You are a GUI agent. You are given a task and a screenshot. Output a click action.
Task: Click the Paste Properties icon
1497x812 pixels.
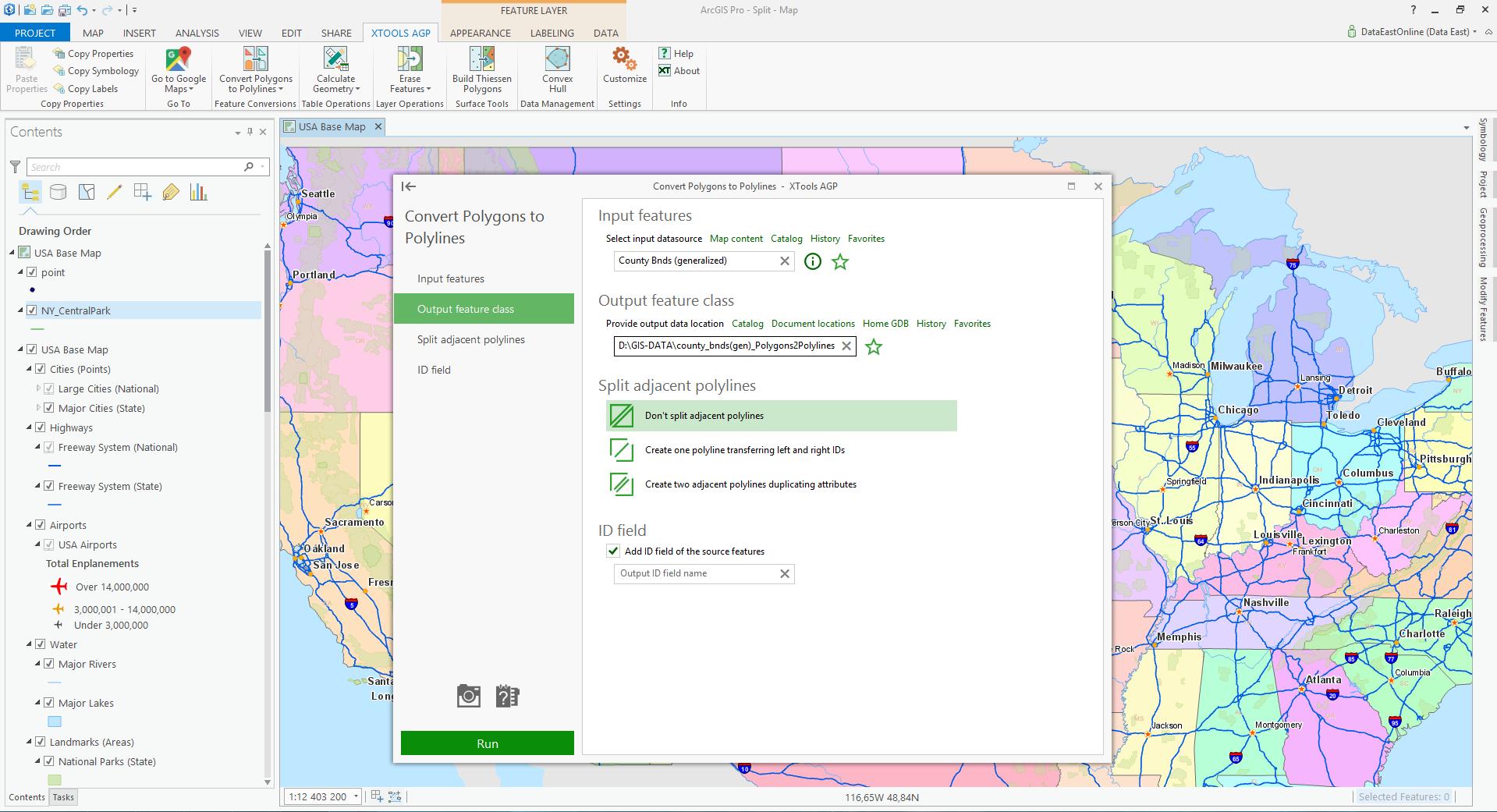point(26,59)
